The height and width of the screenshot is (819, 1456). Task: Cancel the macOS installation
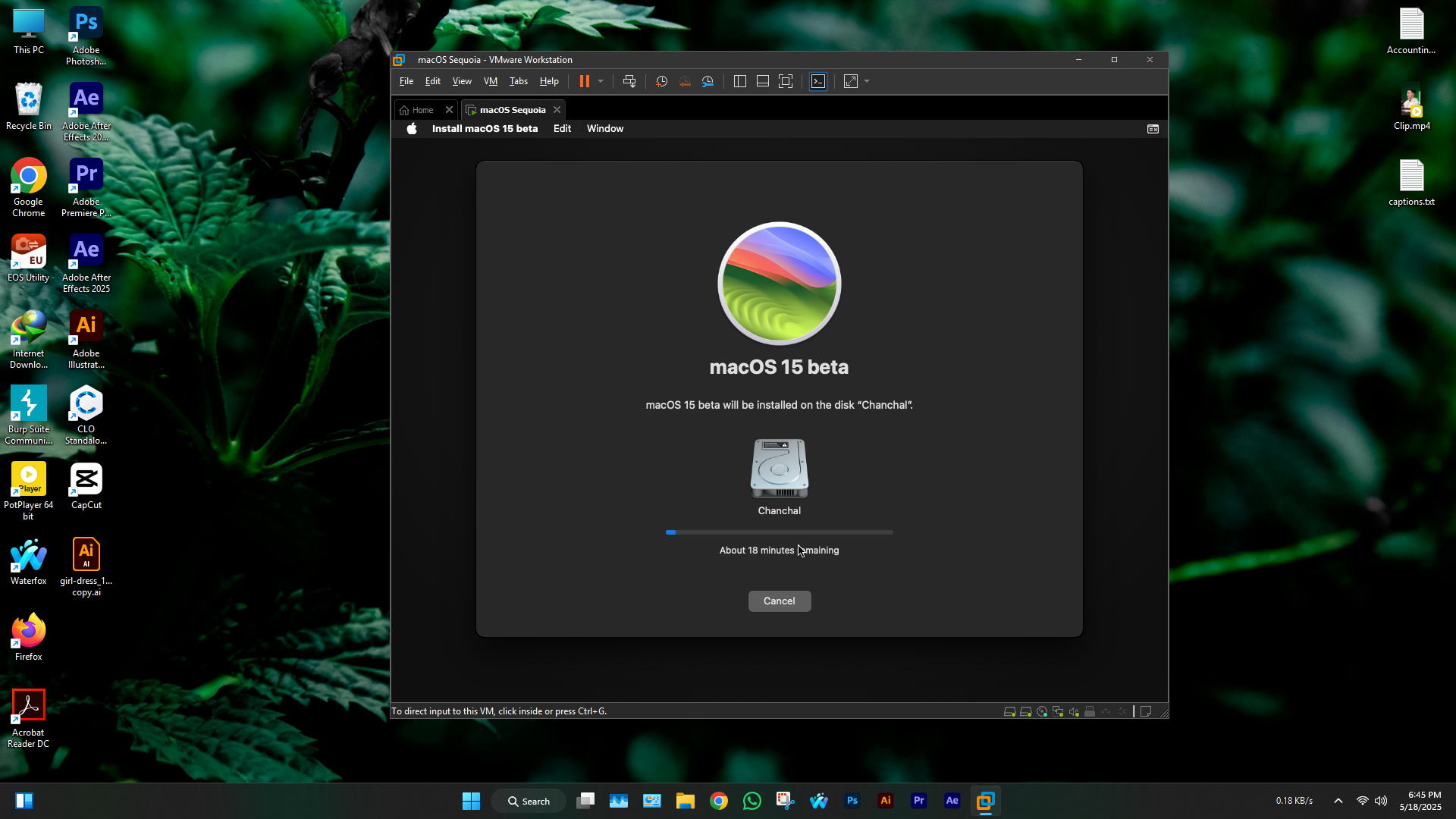779,601
